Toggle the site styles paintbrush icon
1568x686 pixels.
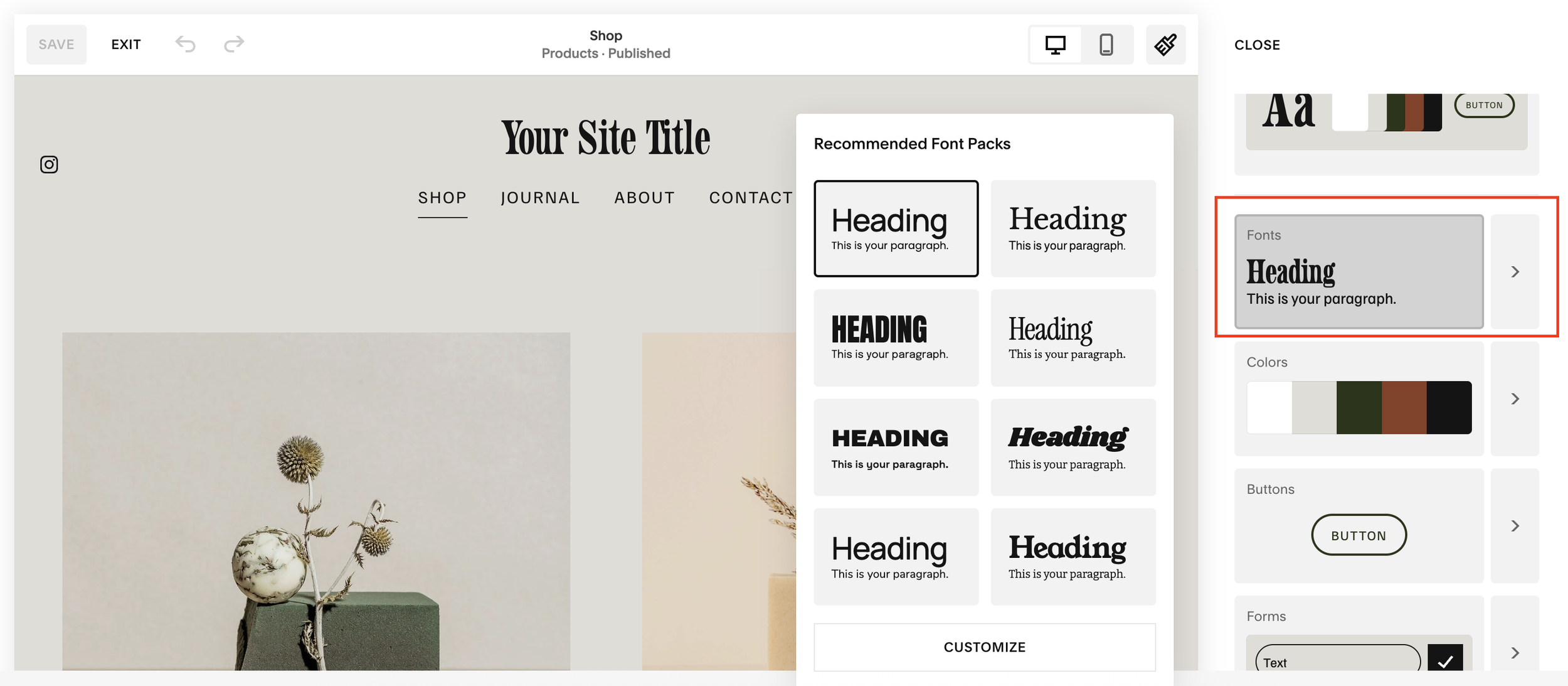pyautogui.click(x=1165, y=45)
